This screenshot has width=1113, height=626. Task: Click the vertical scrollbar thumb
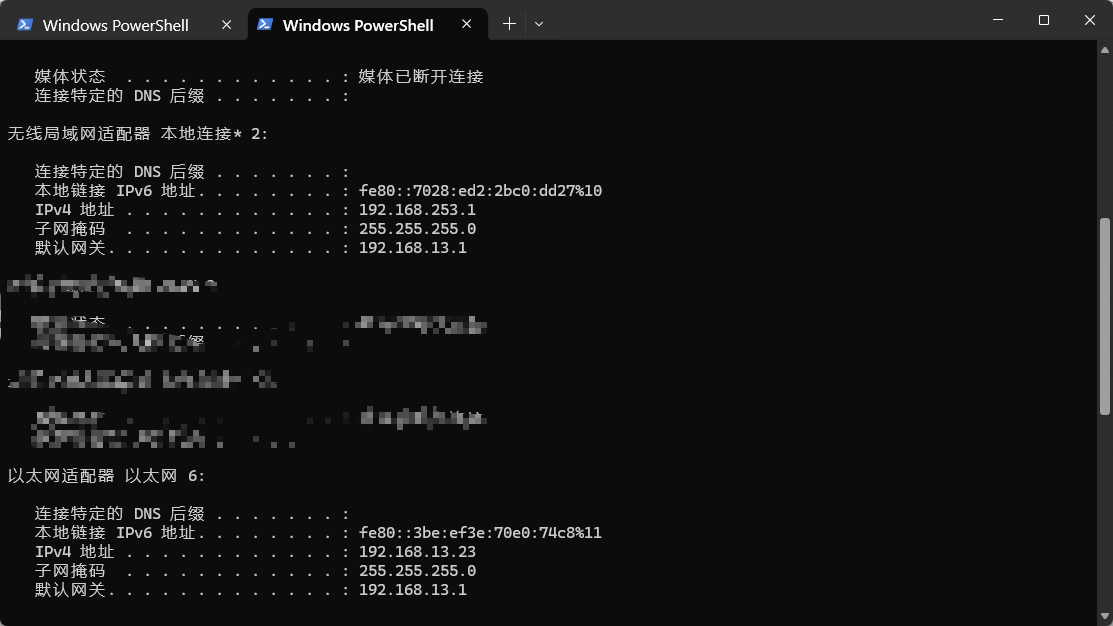coord(1104,315)
